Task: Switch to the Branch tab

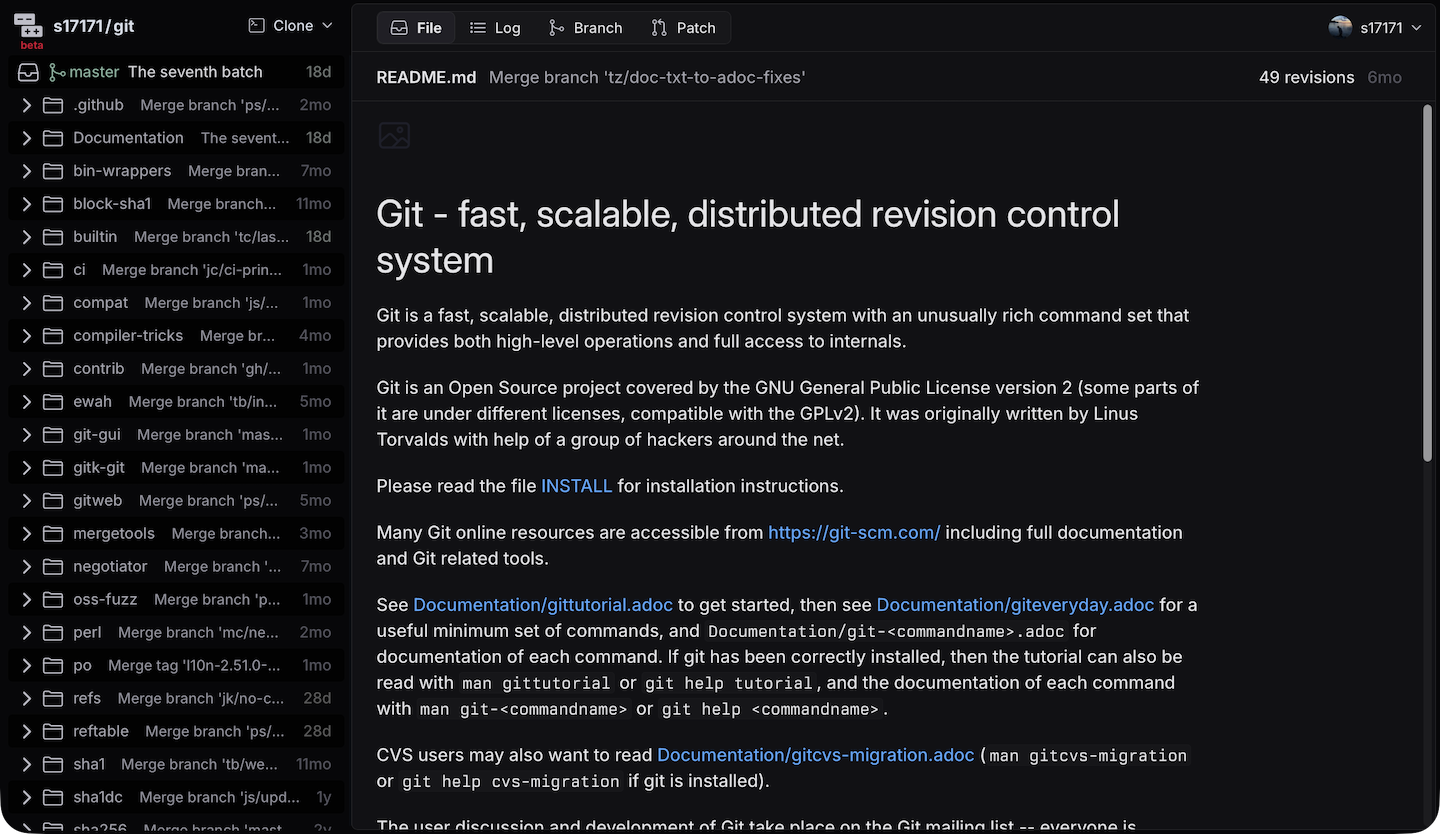Action: point(585,28)
